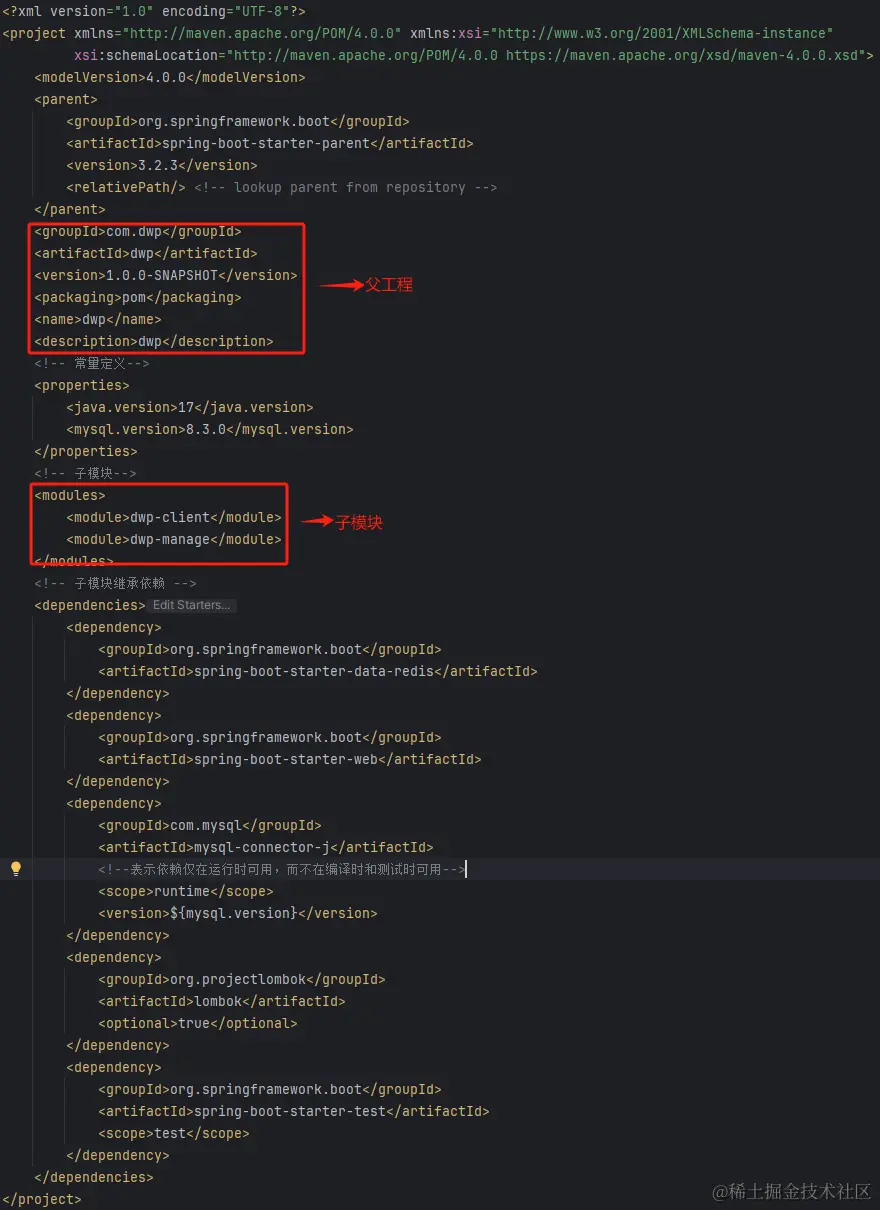Click the 1.0.0-SNAPSHOT version line
The width and height of the screenshot is (880, 1210).
(x=166, y=275)
